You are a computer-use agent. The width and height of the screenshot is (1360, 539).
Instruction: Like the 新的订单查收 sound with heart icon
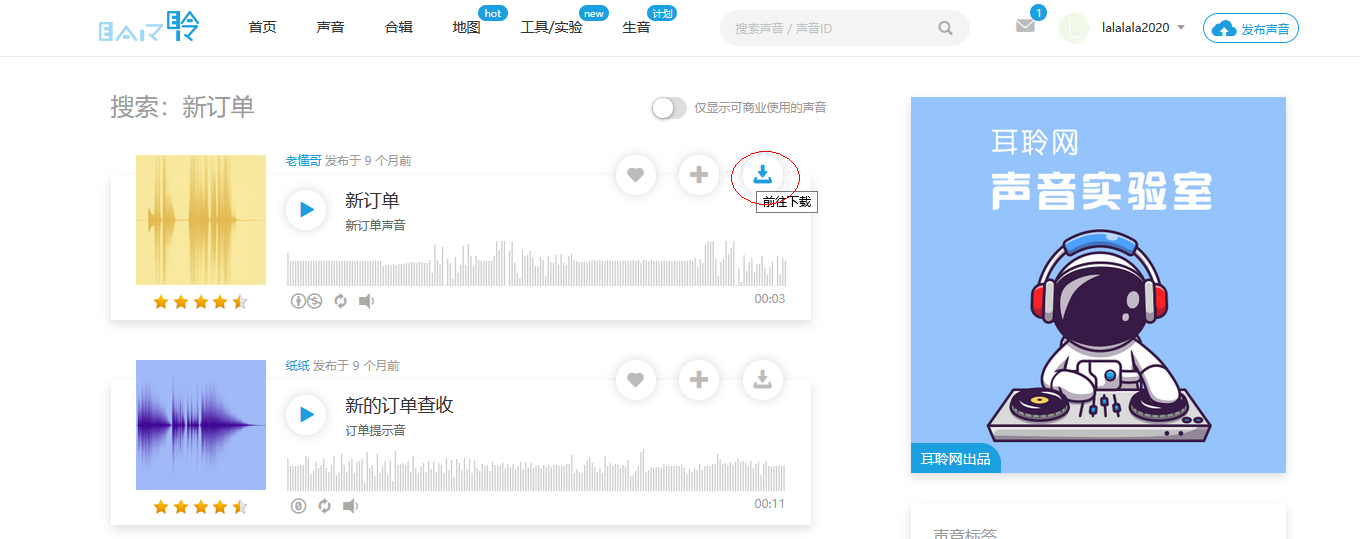(x=635, y=380)
